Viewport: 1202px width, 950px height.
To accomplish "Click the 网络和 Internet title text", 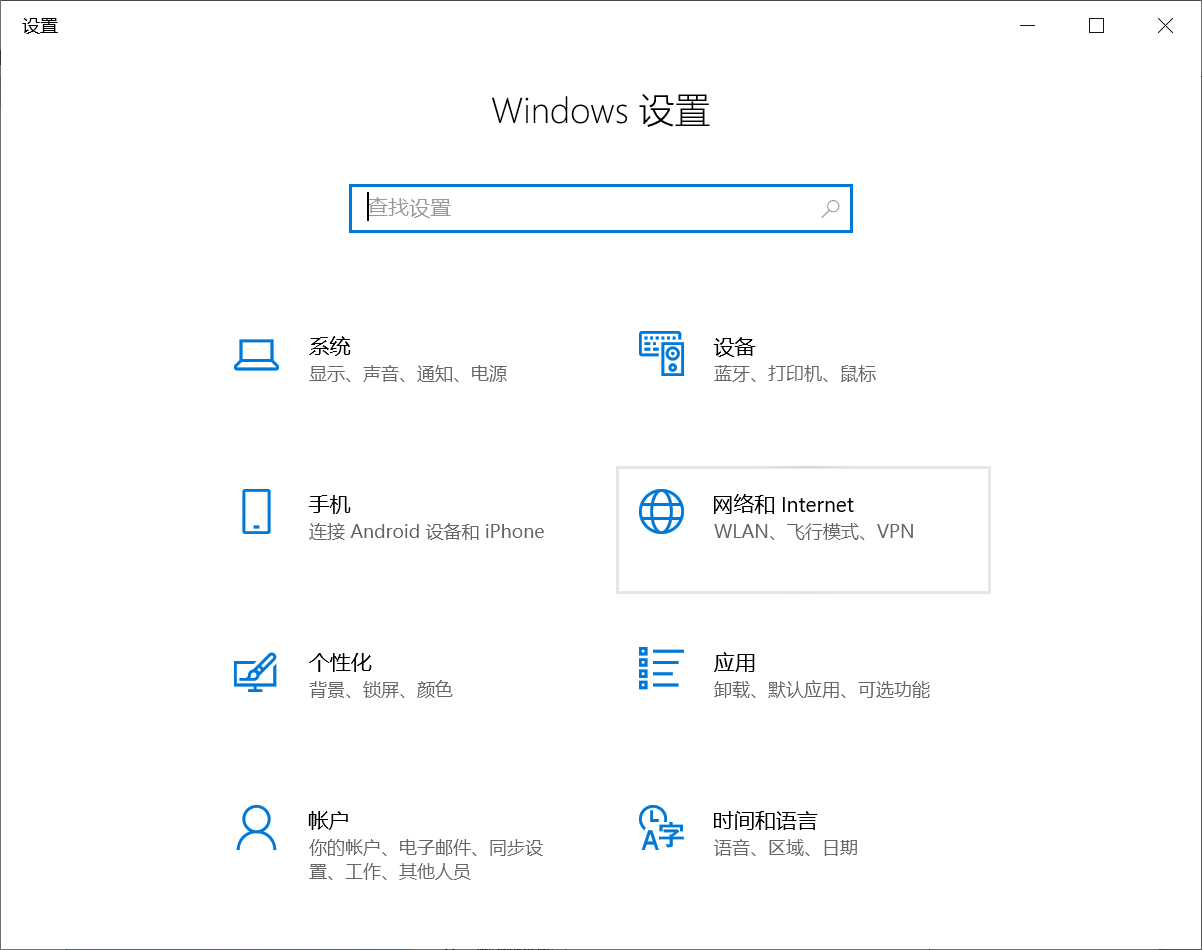I will [784, 505].
